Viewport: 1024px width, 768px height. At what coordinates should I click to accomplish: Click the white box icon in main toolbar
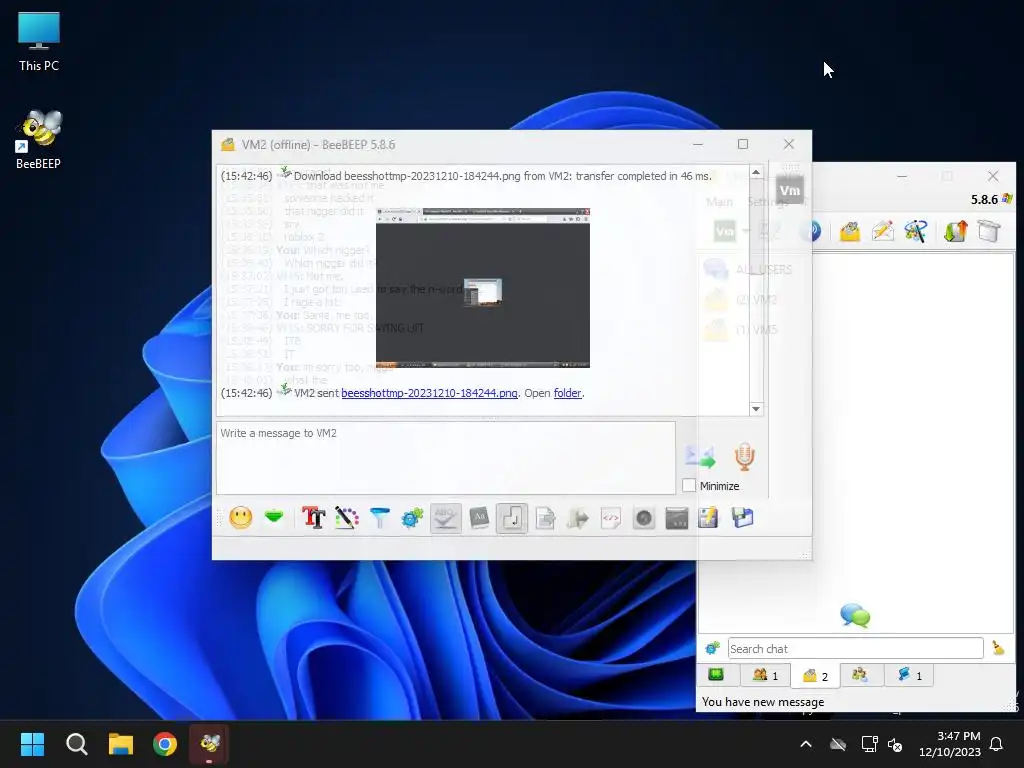(x=989, y=231)
